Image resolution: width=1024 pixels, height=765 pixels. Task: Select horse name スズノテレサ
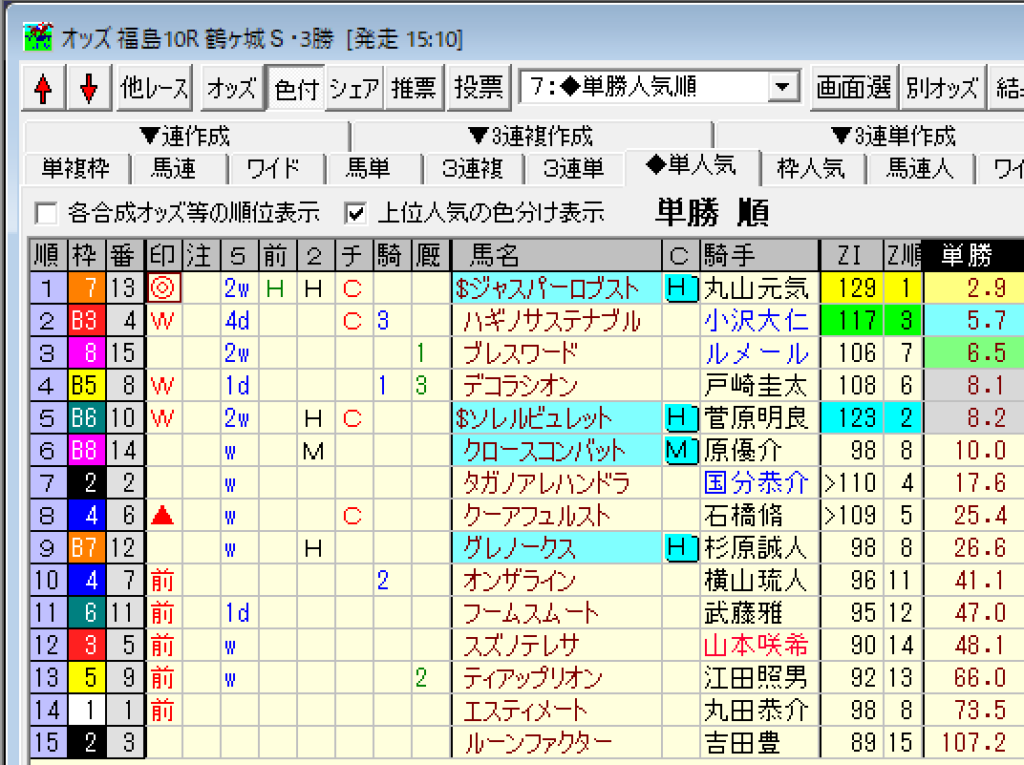[x=520, y=645]
